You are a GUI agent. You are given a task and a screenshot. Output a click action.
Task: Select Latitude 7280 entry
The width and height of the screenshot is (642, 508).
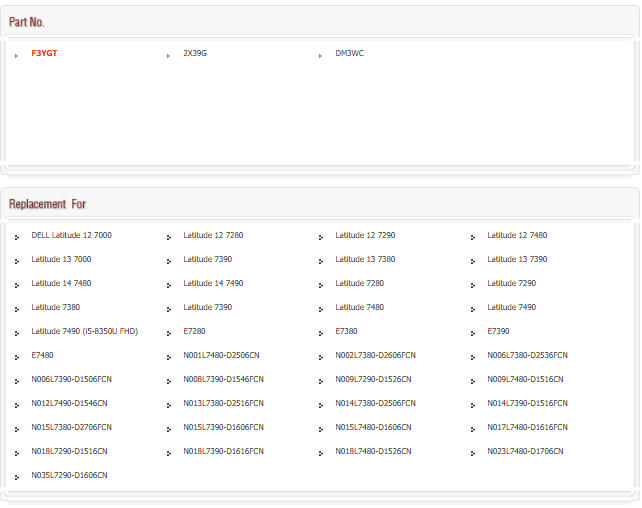tap(359, 283)
